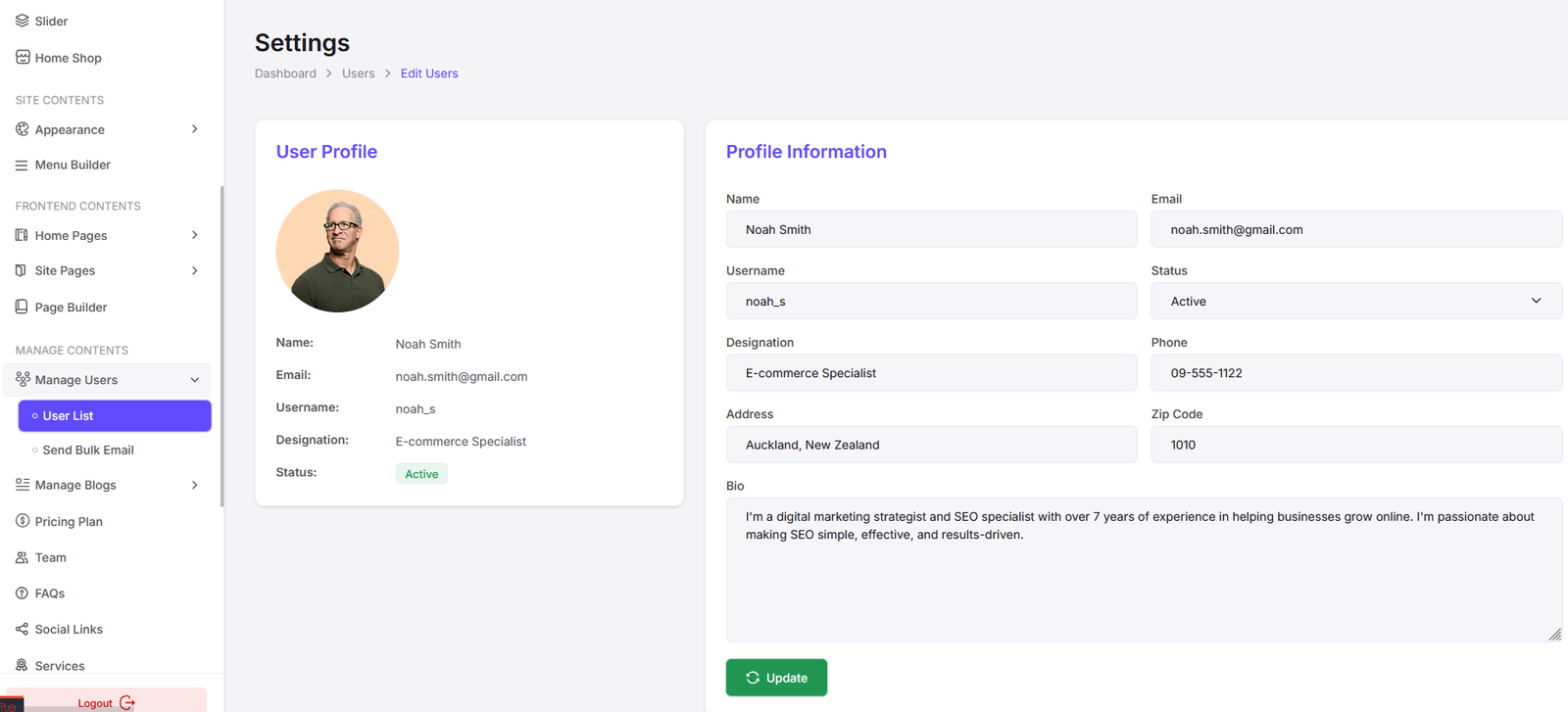The height and width of the screenshot is (712, 1568).
Task: Open Send Bulk Email menu item
Action: click(88, 451)
